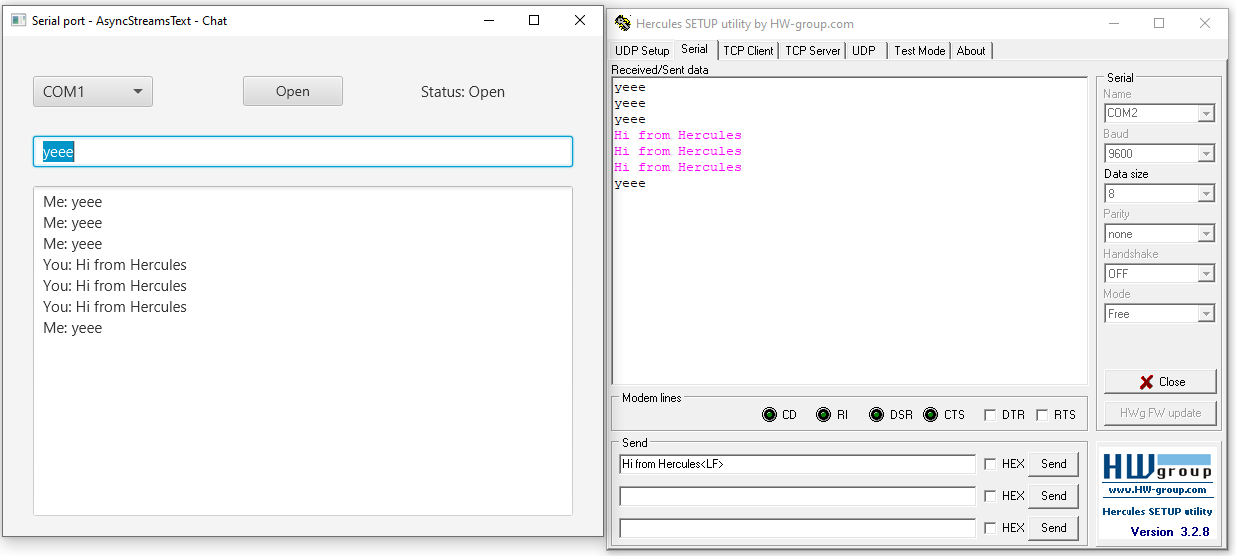
Task: Click Send for the second line
Action: 1053,496
